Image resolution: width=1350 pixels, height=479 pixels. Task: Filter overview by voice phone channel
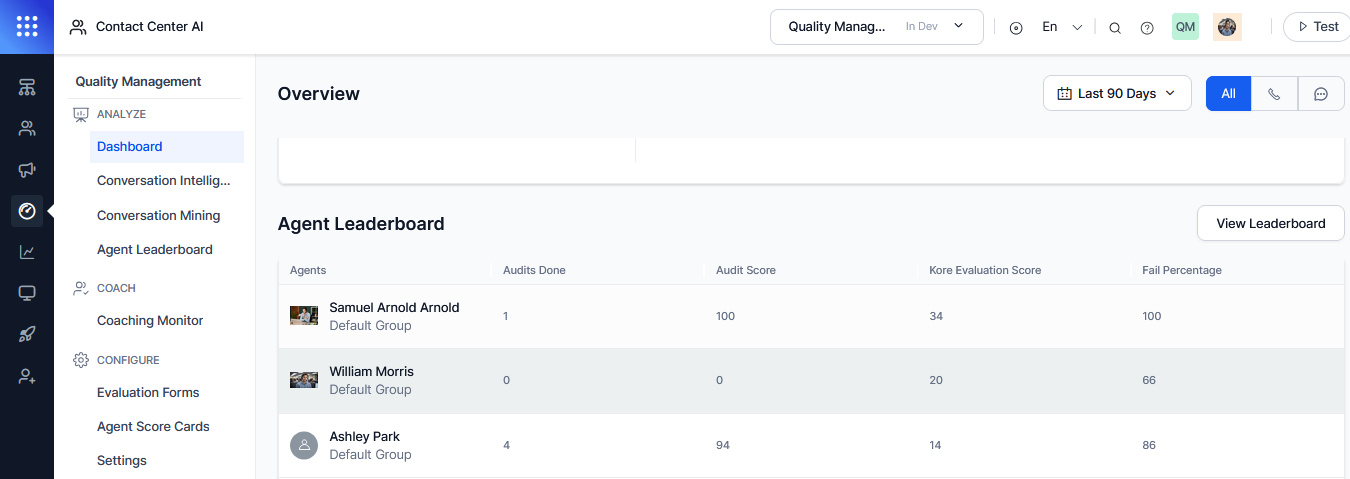pos(1274,94)
